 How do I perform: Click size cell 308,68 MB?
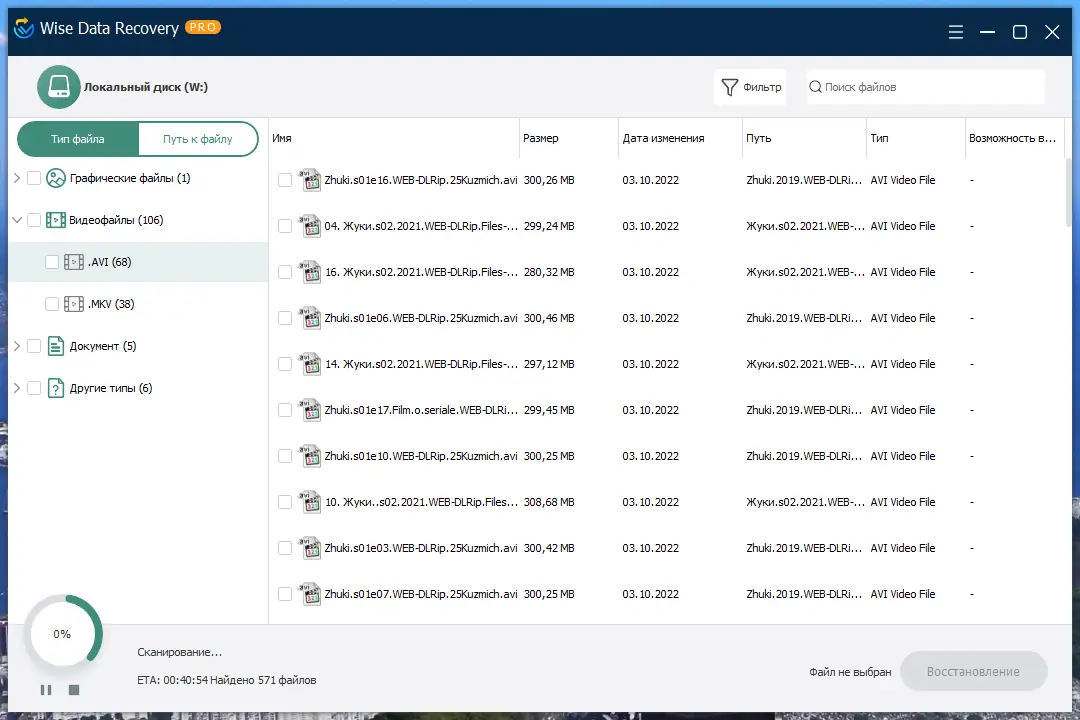(549, 502)
